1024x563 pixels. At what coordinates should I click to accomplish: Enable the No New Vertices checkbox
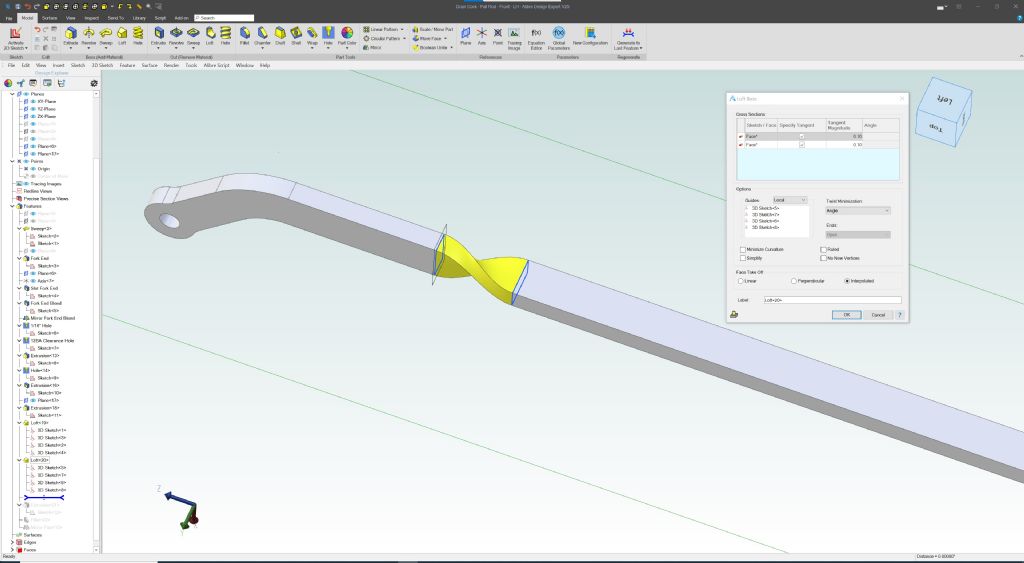824,258
